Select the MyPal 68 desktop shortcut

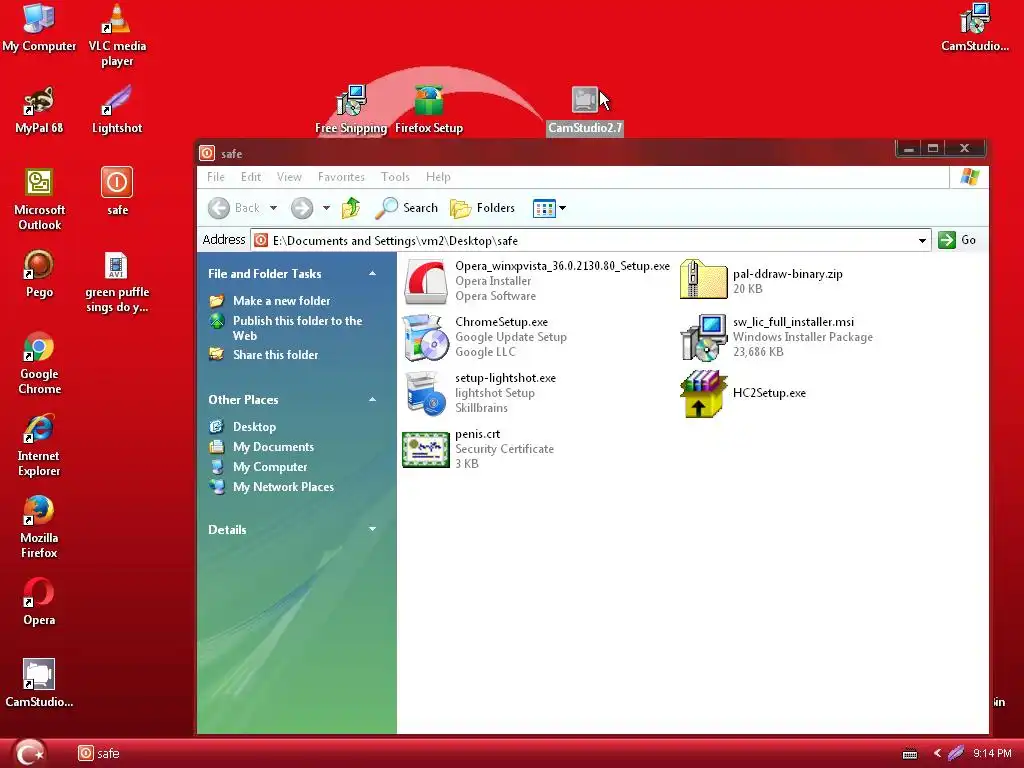pyautogui.click(x=39, y=109)
